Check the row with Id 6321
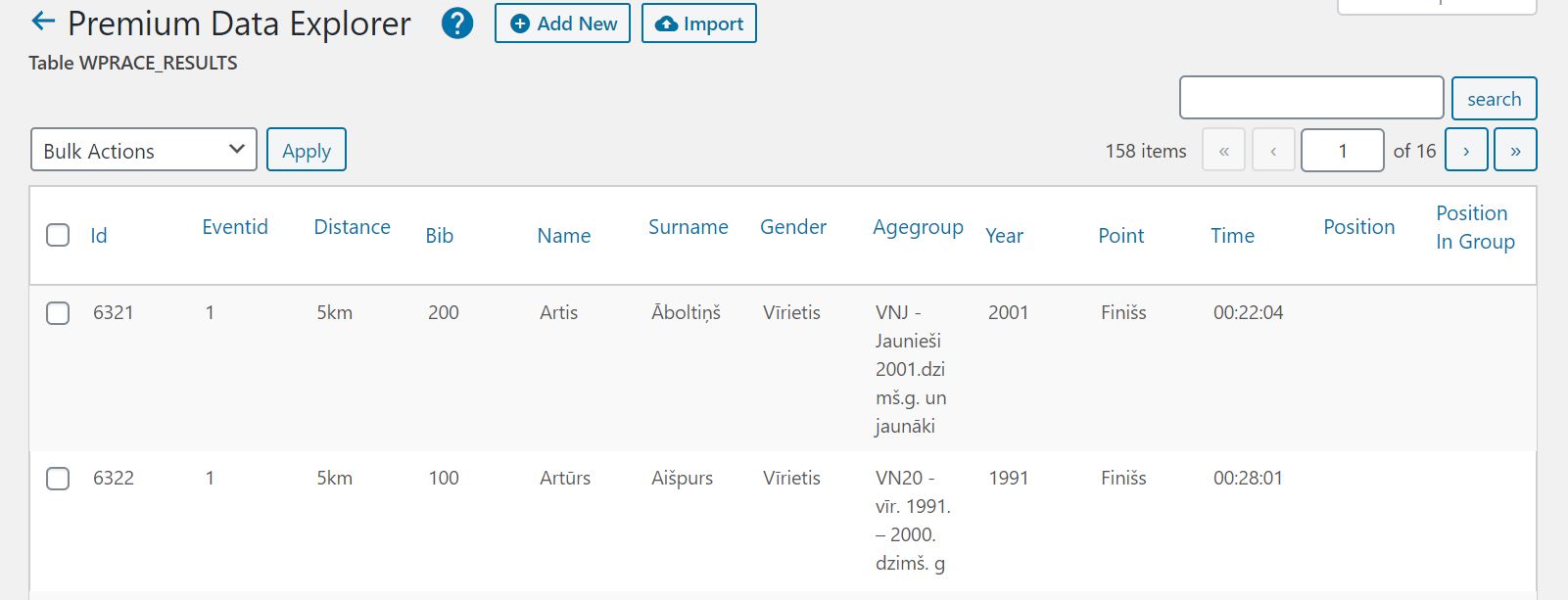This screenshot has height=600, width=1568. point(58,312)
